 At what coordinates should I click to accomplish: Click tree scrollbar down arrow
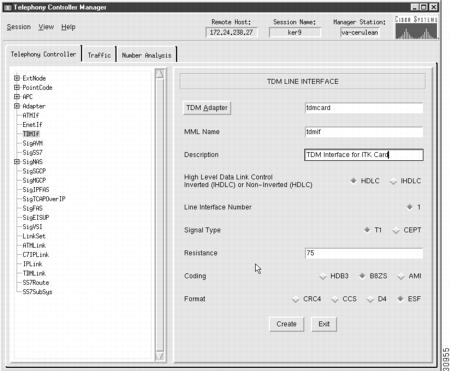[160, 356]
